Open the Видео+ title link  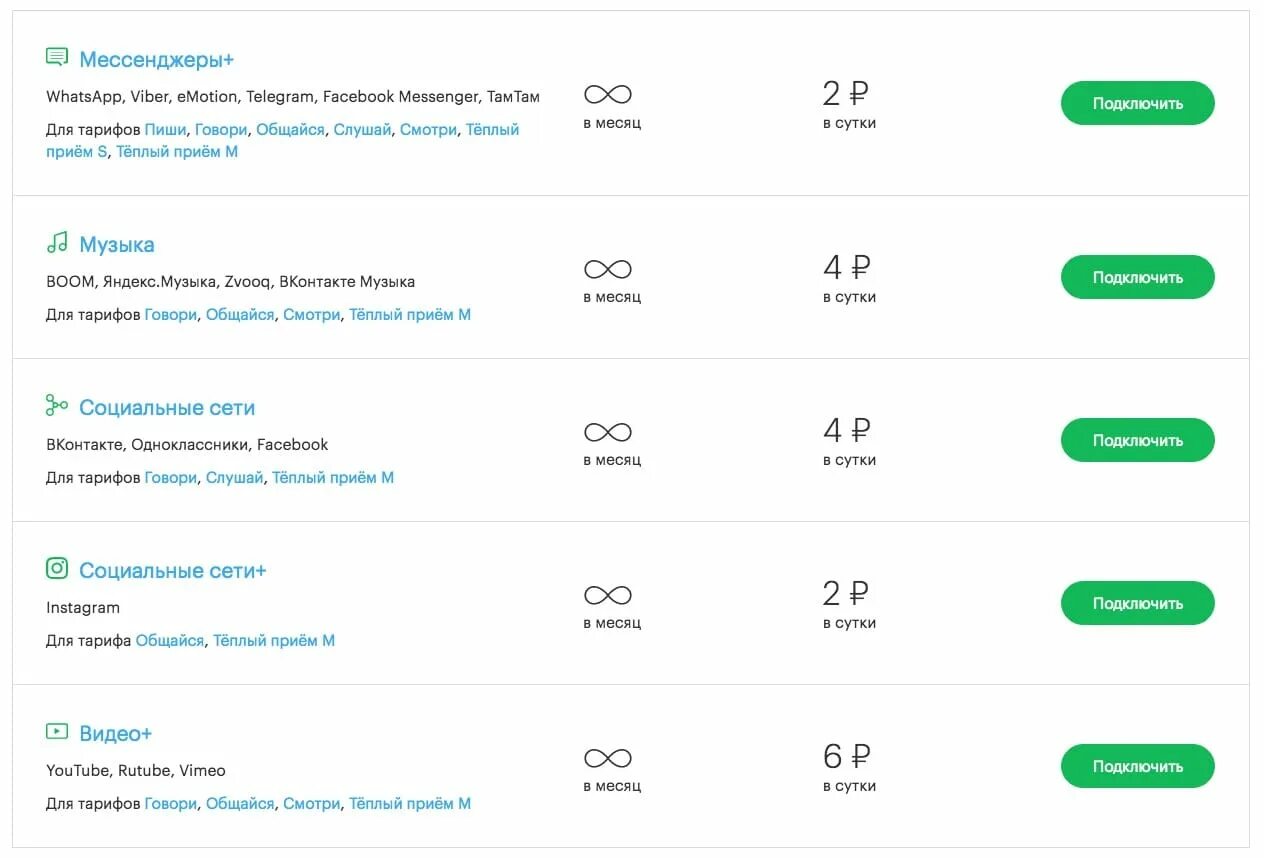point(116,734)
